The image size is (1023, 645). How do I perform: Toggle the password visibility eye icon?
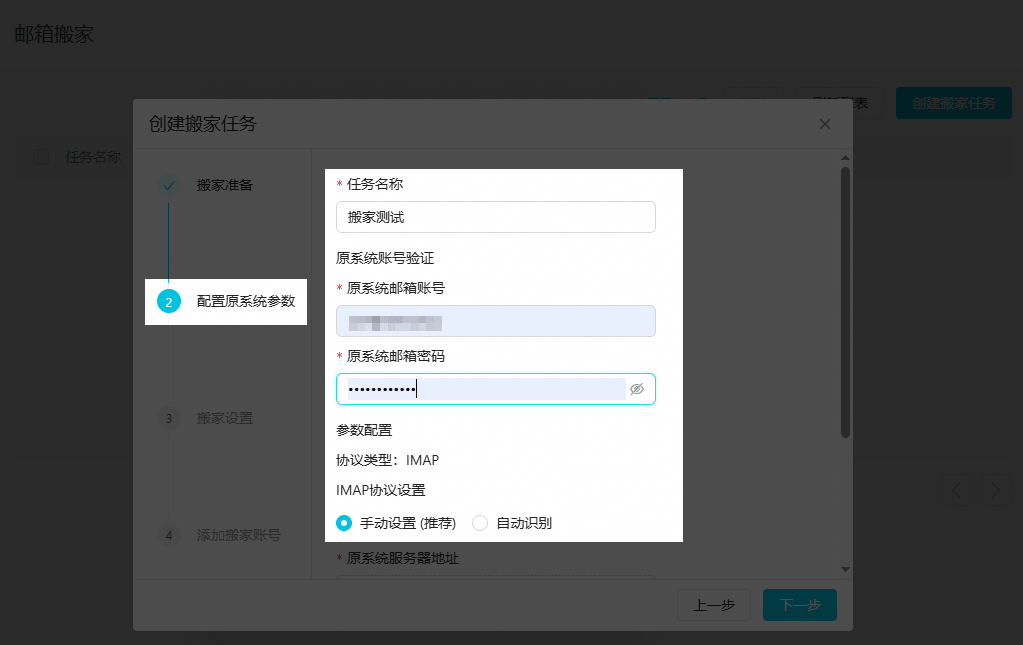pos(637,389)
